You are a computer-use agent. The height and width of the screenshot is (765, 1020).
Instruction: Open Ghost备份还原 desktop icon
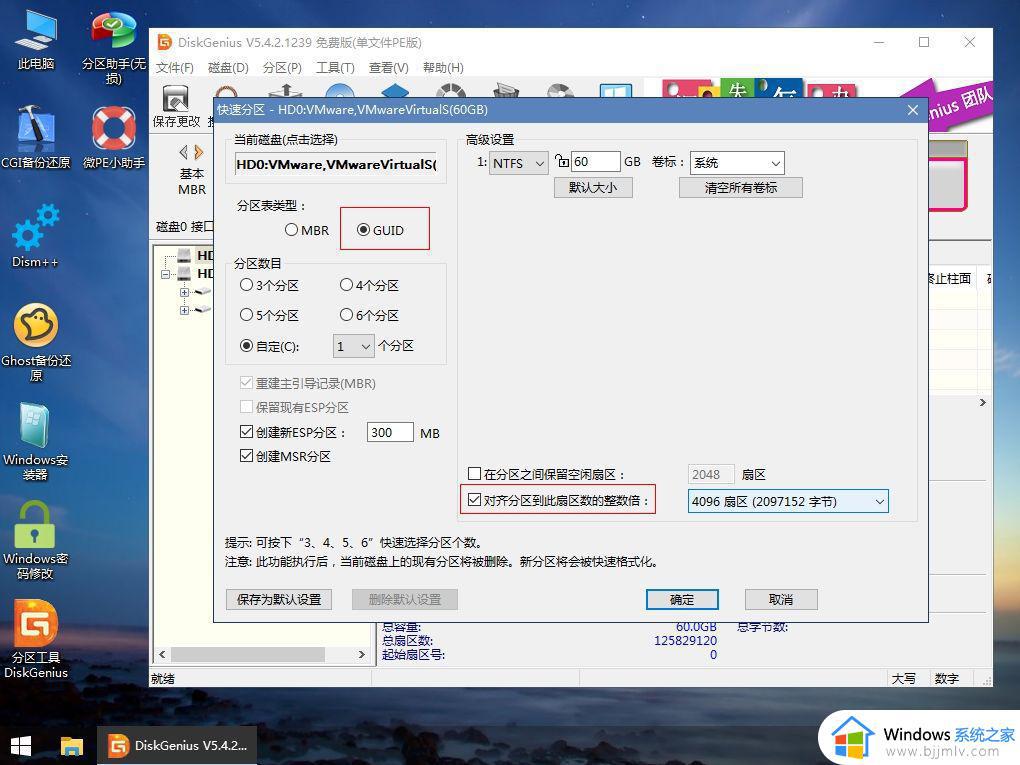tap(36, 343)
